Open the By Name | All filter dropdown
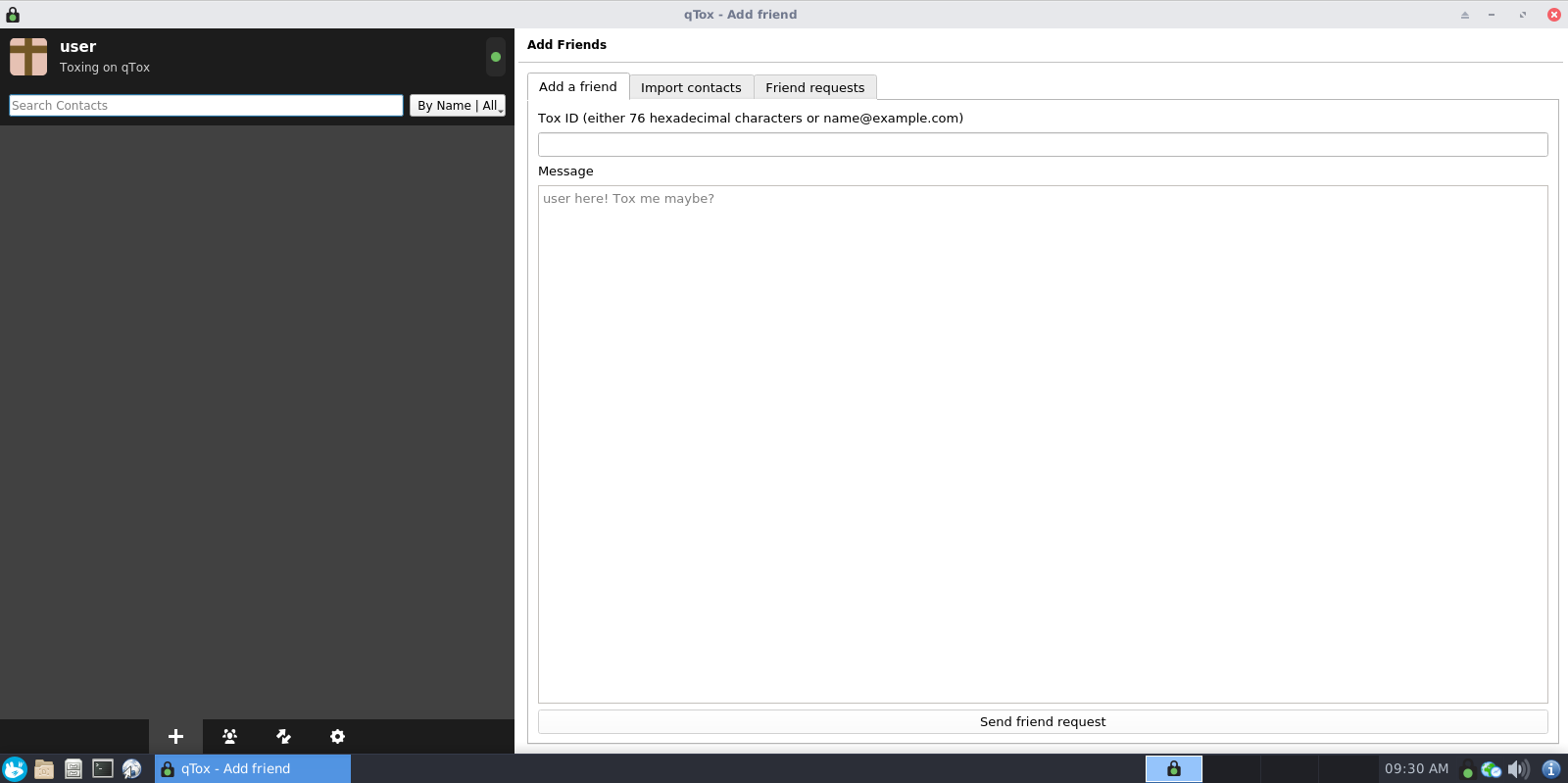Image resolution: width=1568 pixels, height=783 pixels. (458, 105)
